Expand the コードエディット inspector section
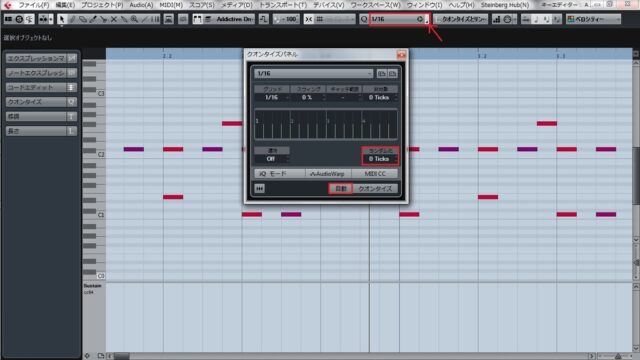 click(x=41, y=87)
